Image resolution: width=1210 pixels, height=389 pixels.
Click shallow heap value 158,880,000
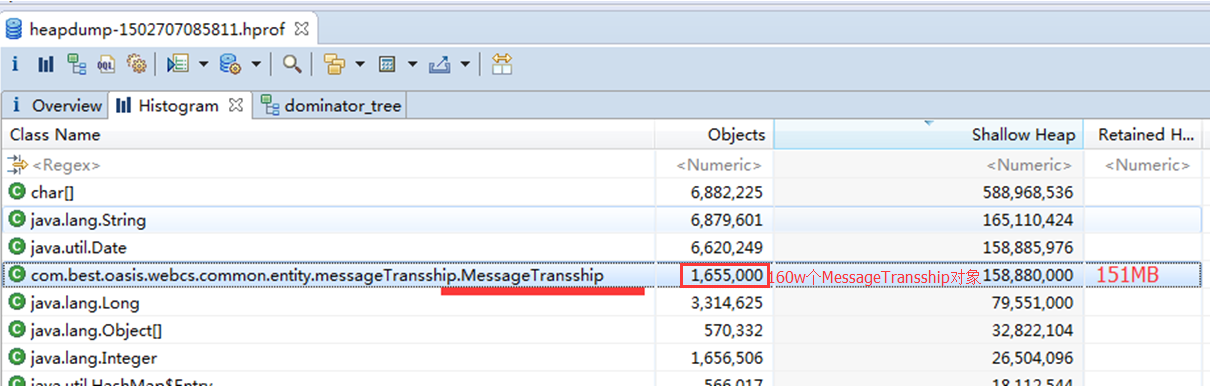1028,275
